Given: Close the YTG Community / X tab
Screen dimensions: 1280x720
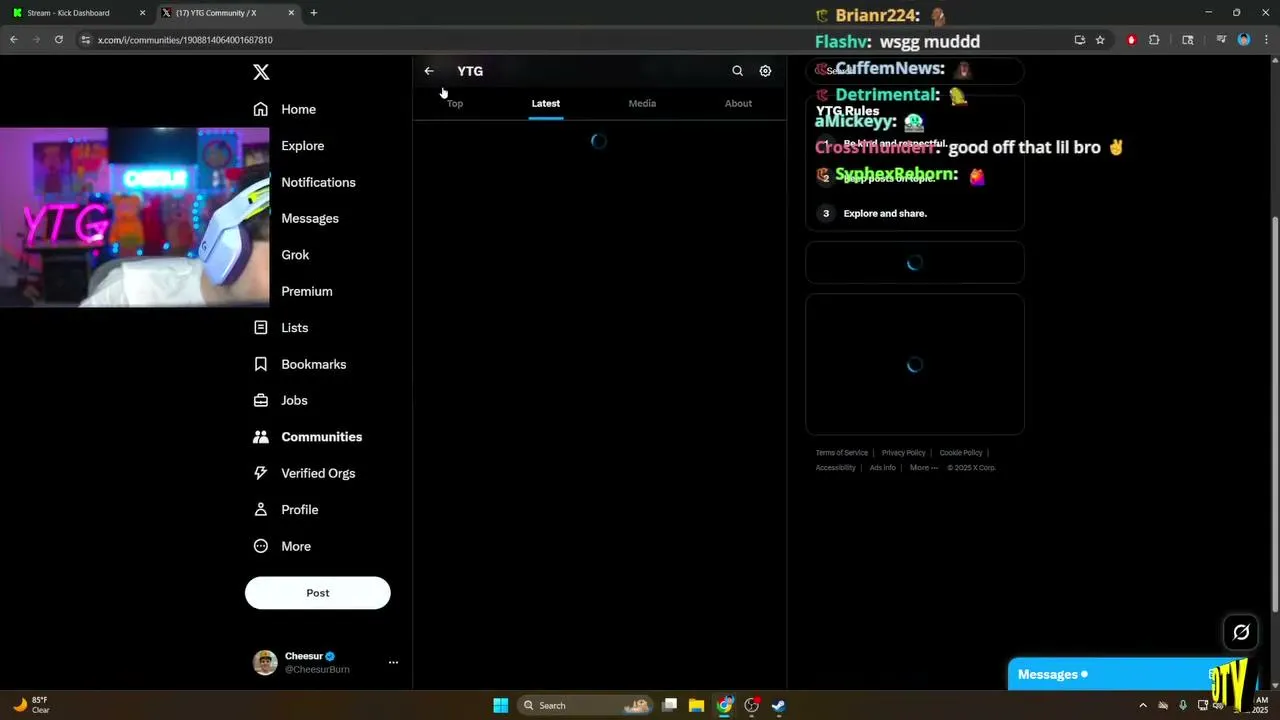Looking at the screenshot, I should (292, 13).
